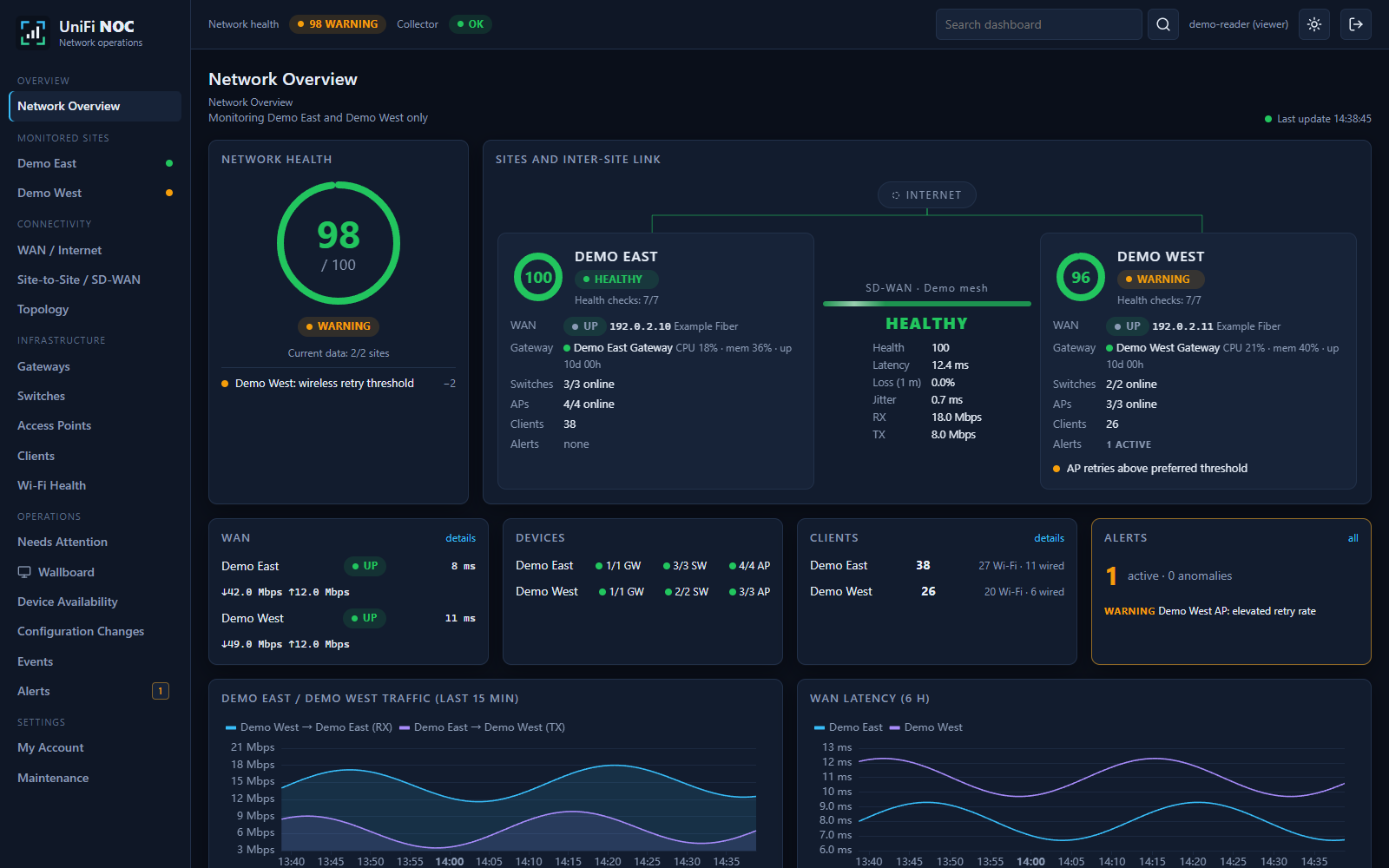Open Maintenance in sidebar
The width and height of the screenshot is (1389, 868).
pos(95,778)
